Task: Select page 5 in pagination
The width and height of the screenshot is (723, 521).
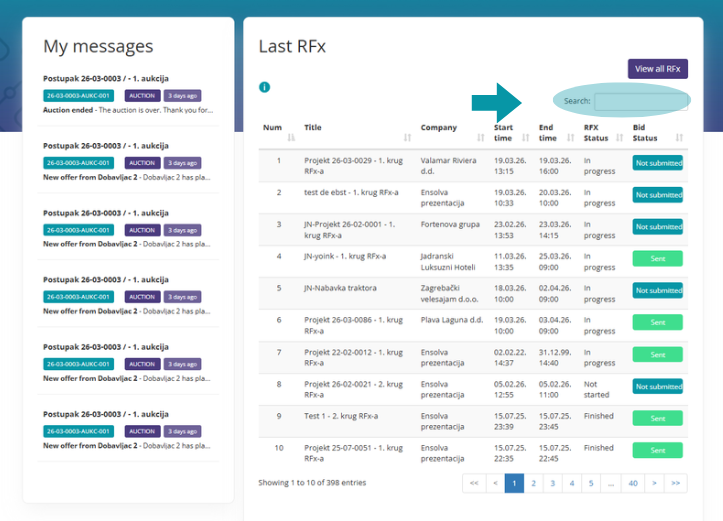Action: (590, 483)
